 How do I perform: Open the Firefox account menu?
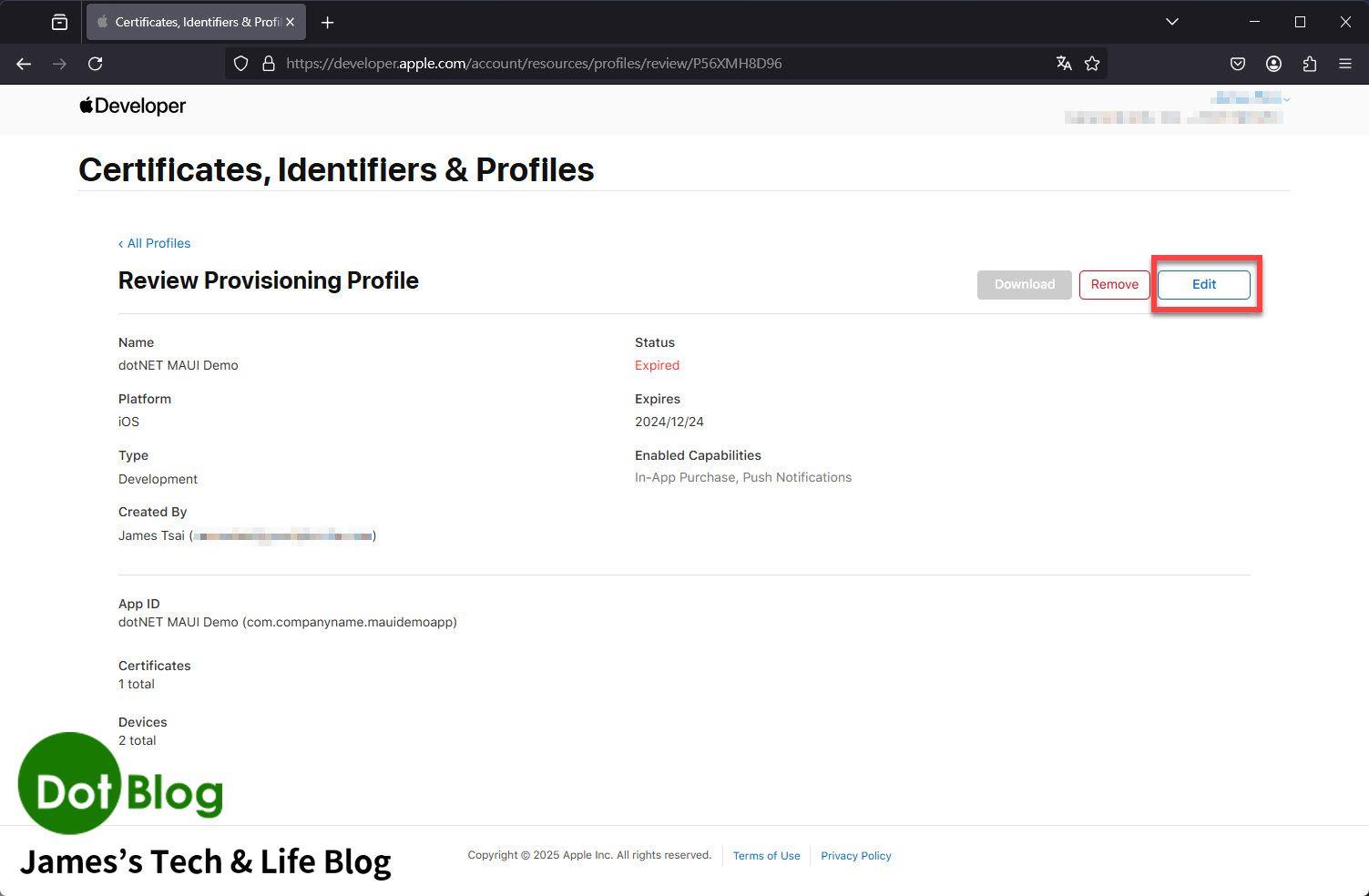1274,64
